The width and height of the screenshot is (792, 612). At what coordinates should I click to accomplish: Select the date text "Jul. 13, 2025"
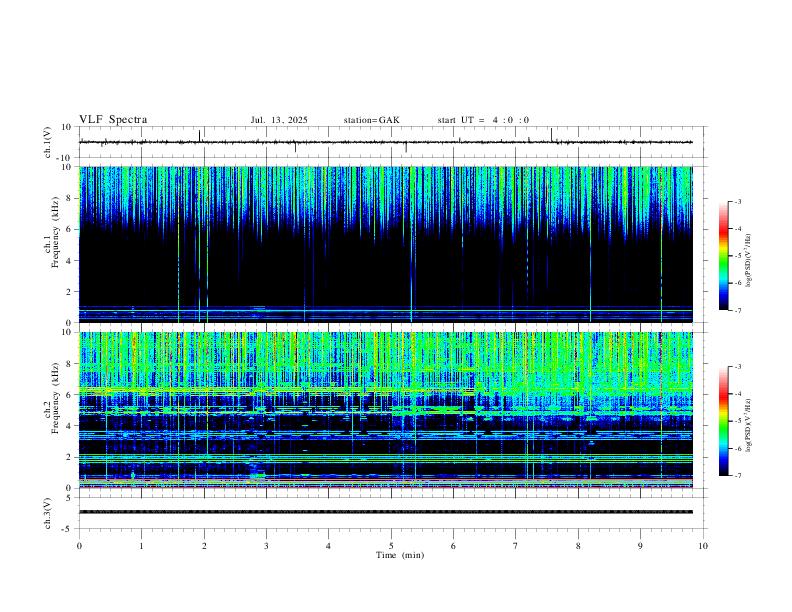pyautogui.click(x=279, y=120)
